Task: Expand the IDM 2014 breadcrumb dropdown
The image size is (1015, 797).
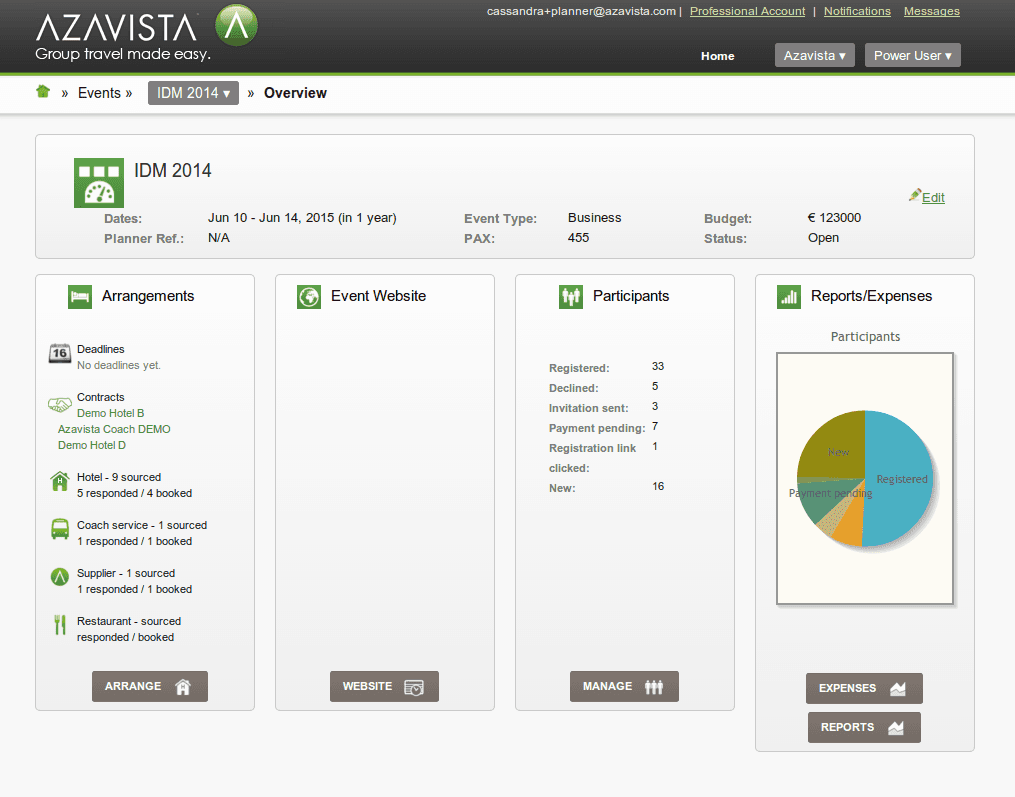Action: 193,93
